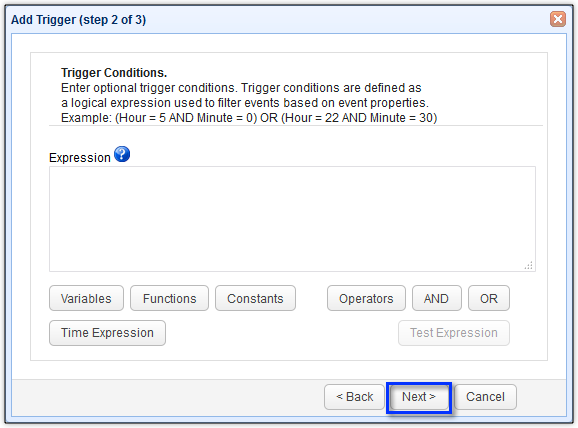Open the Constants list
Viewport: 578px width, 428px height.
tap(255, 298)
